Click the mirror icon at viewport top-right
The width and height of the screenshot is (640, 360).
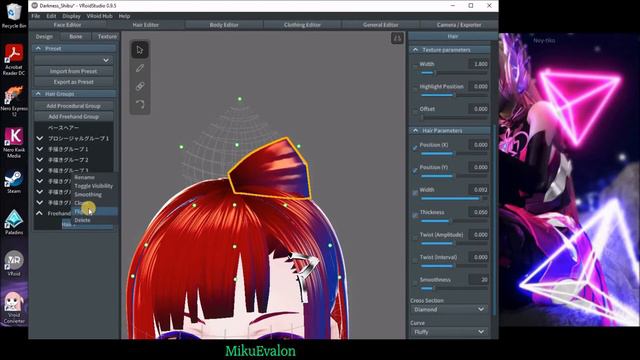[397, 38]
